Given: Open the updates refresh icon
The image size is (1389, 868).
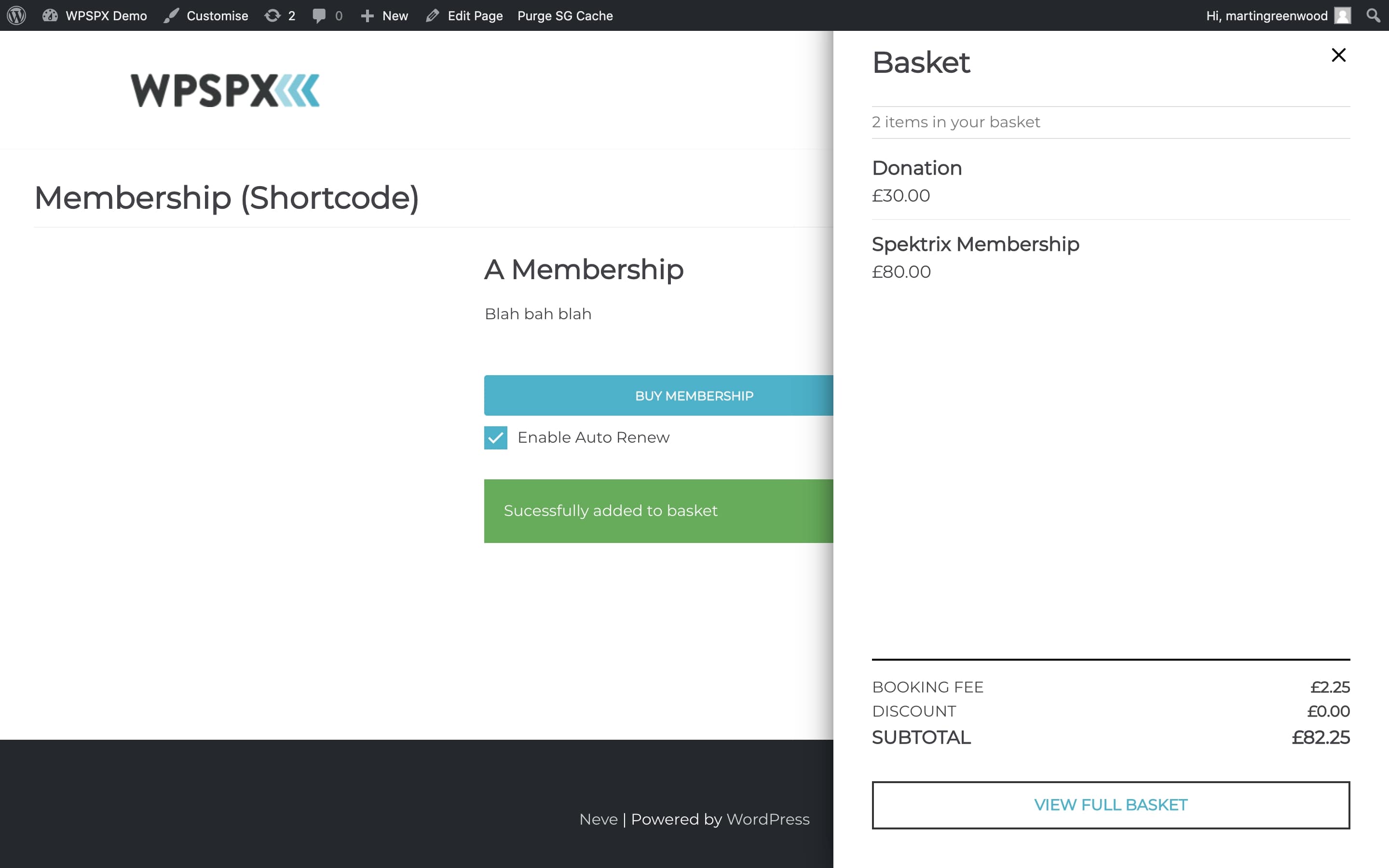Looking at the screenshot, I should coord(272,15).
